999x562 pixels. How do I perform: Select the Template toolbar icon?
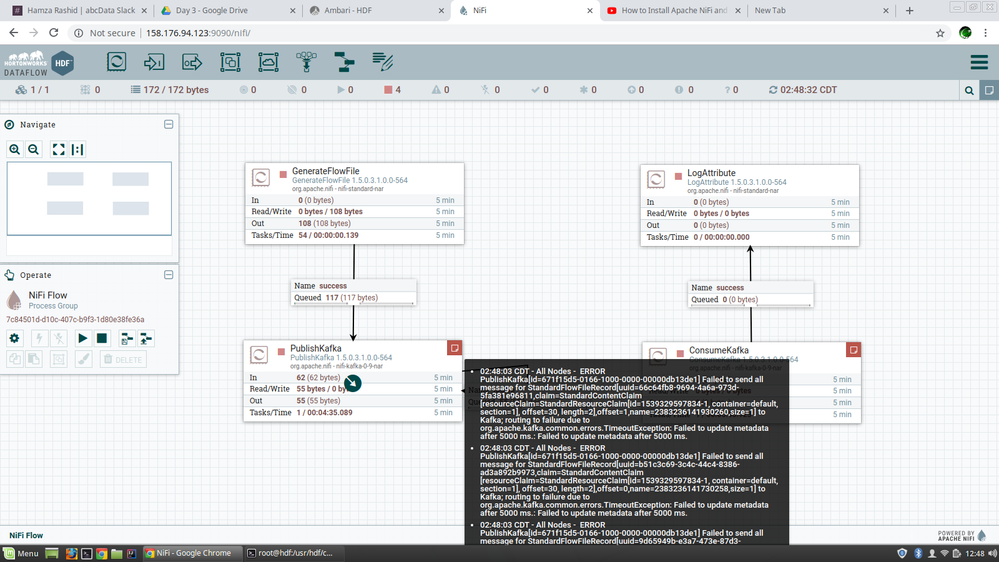point(344,62)
